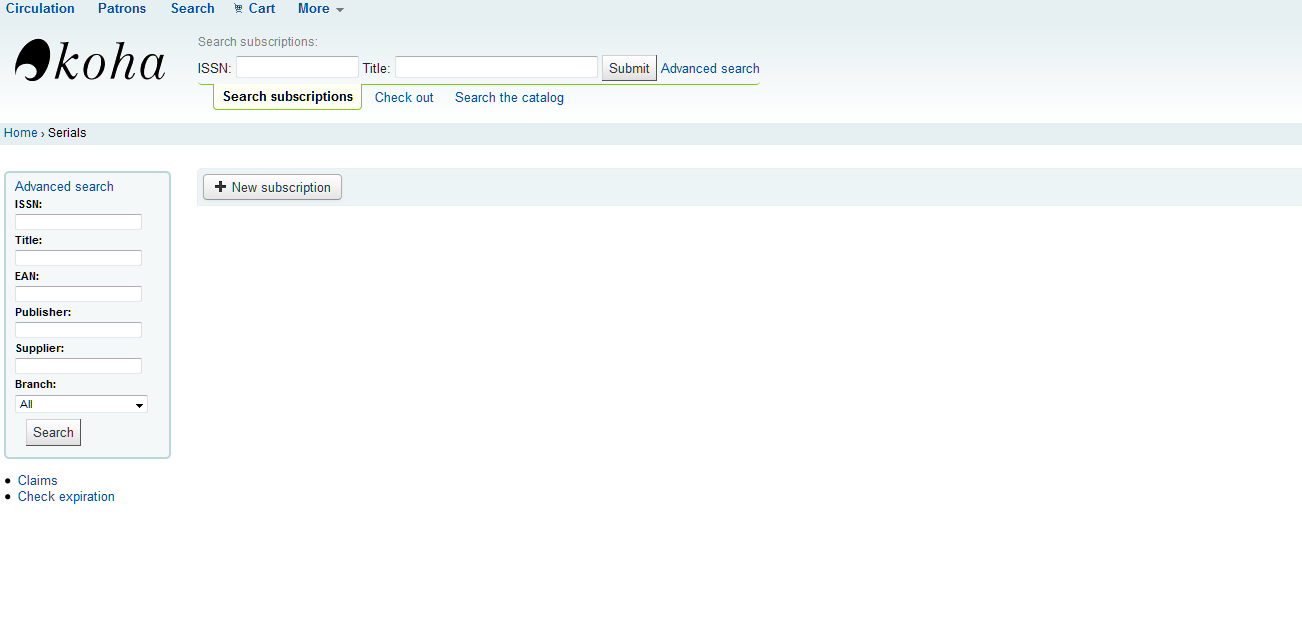The height and width of the screenshot is (636, 1302).
Task: Click the sidebar Supplier text field
Action: (x=78, y=366)
